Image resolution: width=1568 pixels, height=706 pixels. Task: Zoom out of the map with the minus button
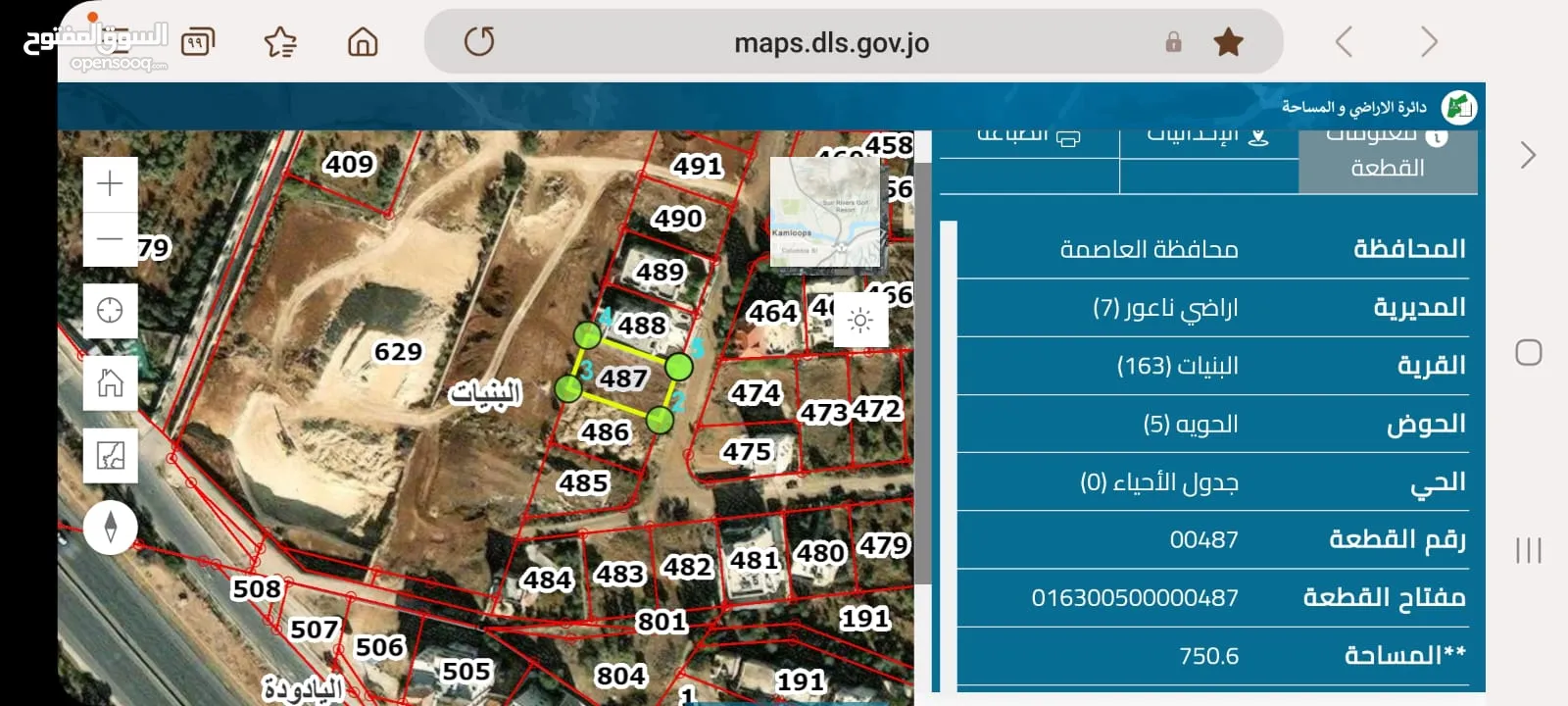pyautogui.click(x=110, y=238)
